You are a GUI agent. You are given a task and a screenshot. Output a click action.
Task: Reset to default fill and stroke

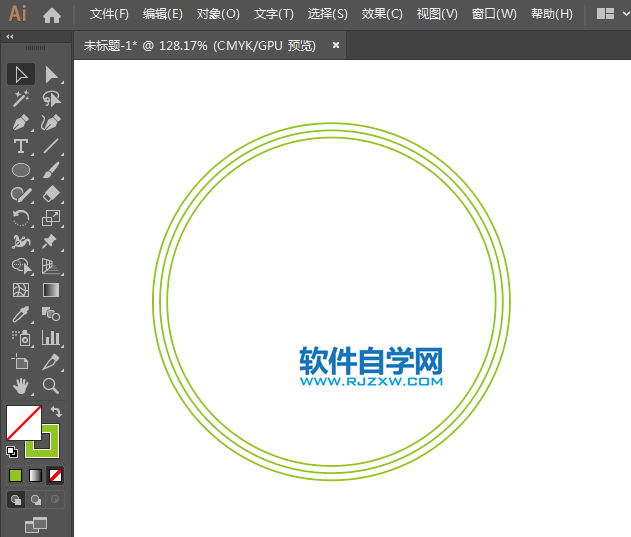(12, 452)
